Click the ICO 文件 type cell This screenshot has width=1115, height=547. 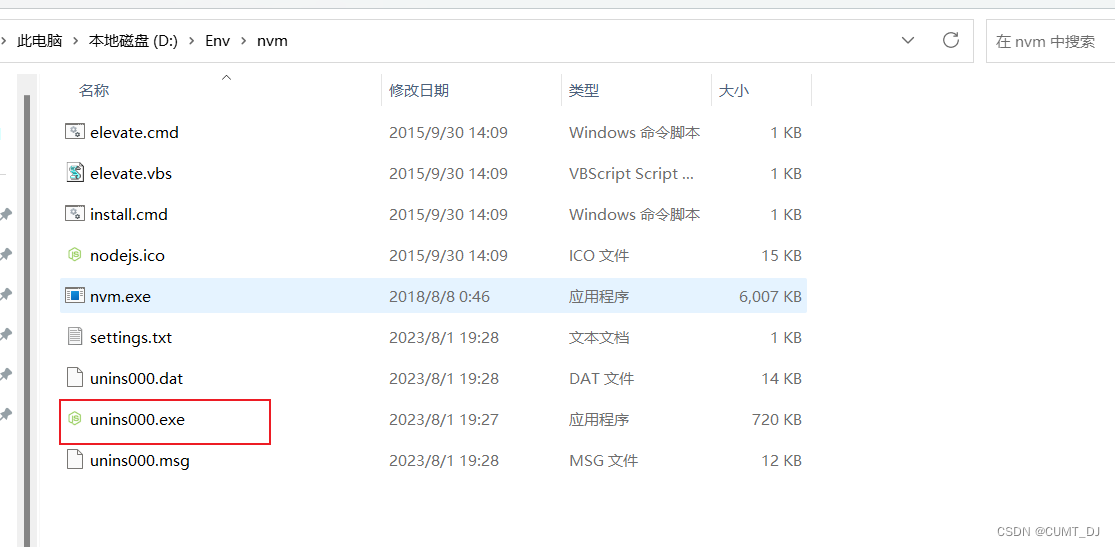point(599,255)
